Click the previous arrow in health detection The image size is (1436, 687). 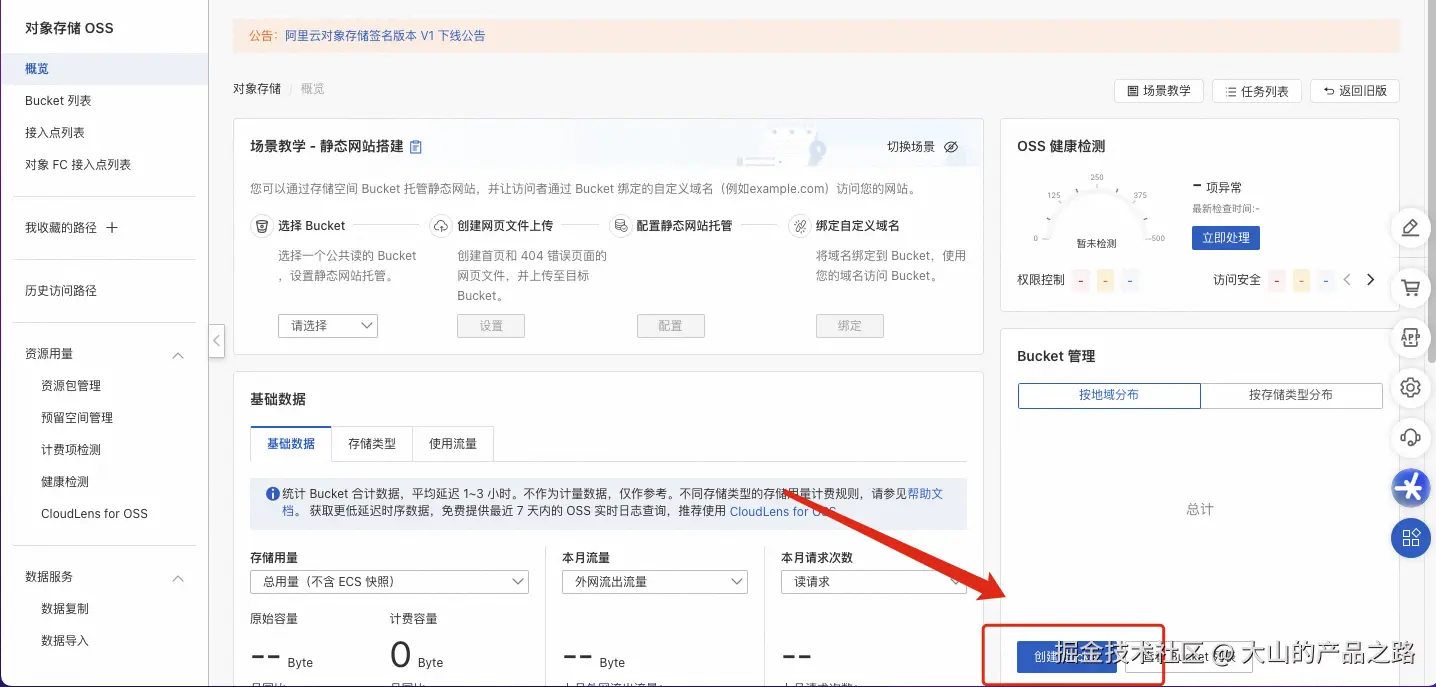pos(1347,280)
